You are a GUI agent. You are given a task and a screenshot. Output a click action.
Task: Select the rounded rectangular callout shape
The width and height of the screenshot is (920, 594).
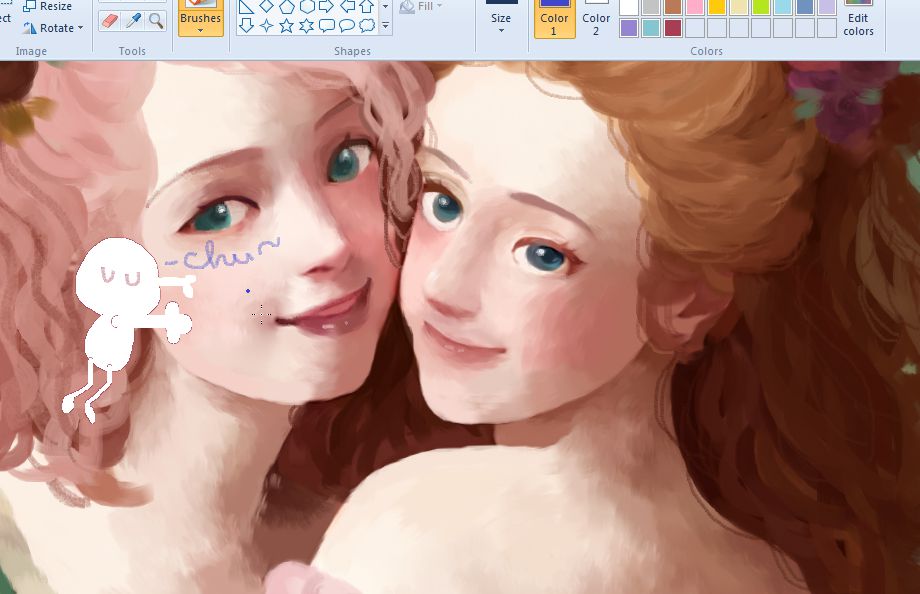(326, 26)
